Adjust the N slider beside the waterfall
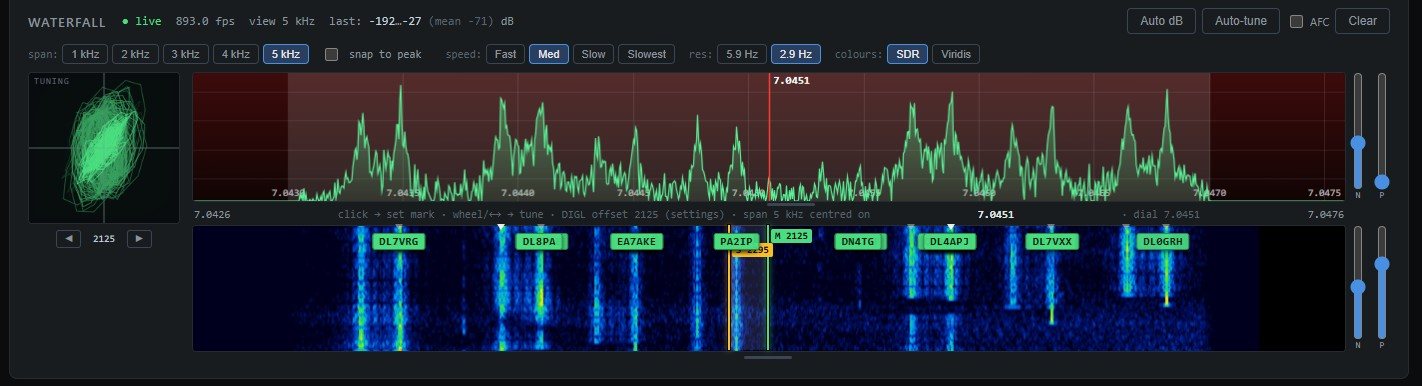This screenshot has width=1422, height=386. (x=1358, y=284)
